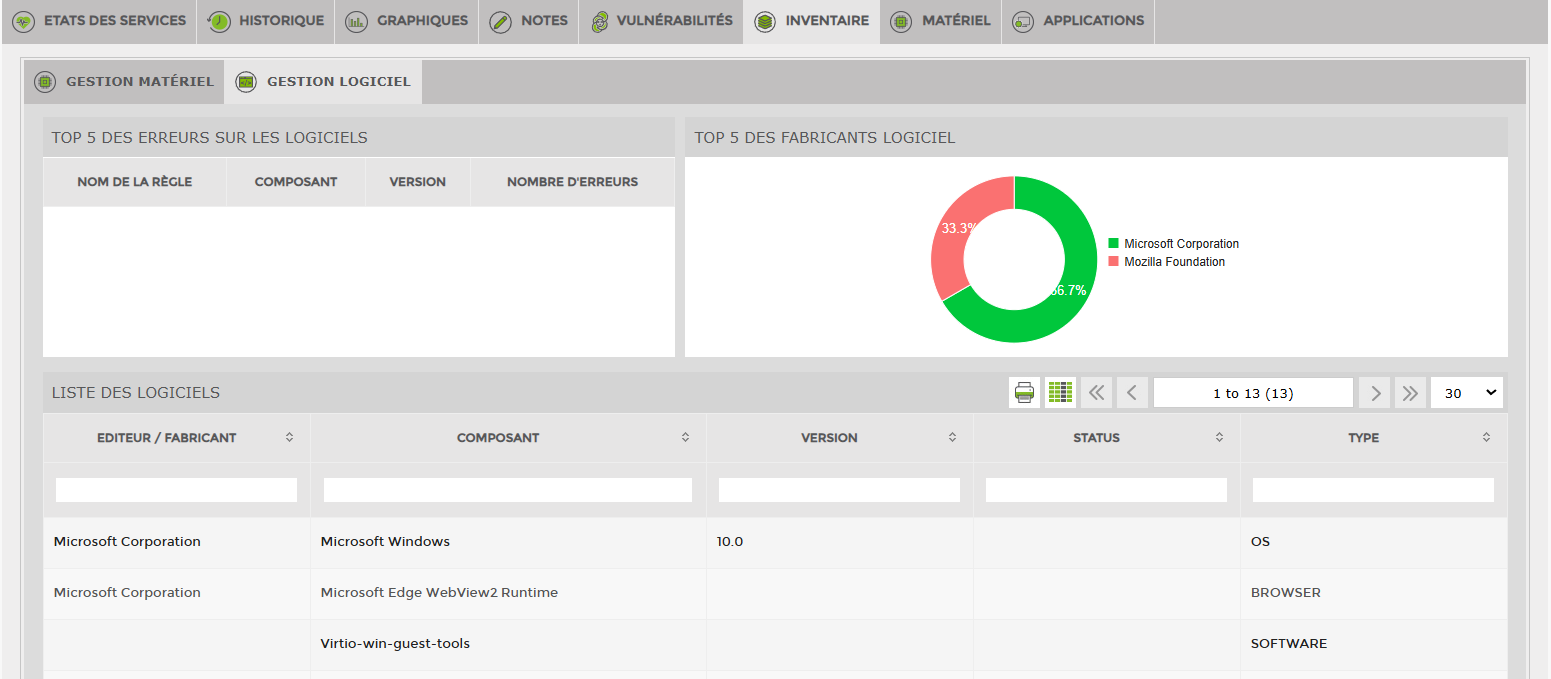Sort by Version column arrows
This screenshot has height=679, width=1551.
point(952,438)
